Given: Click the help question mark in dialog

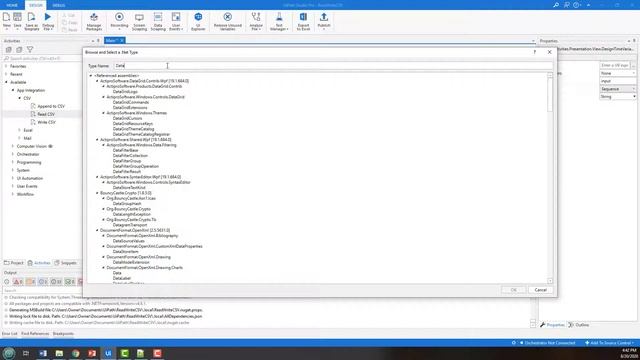Looking at the screenshot, I should (535, 52).
